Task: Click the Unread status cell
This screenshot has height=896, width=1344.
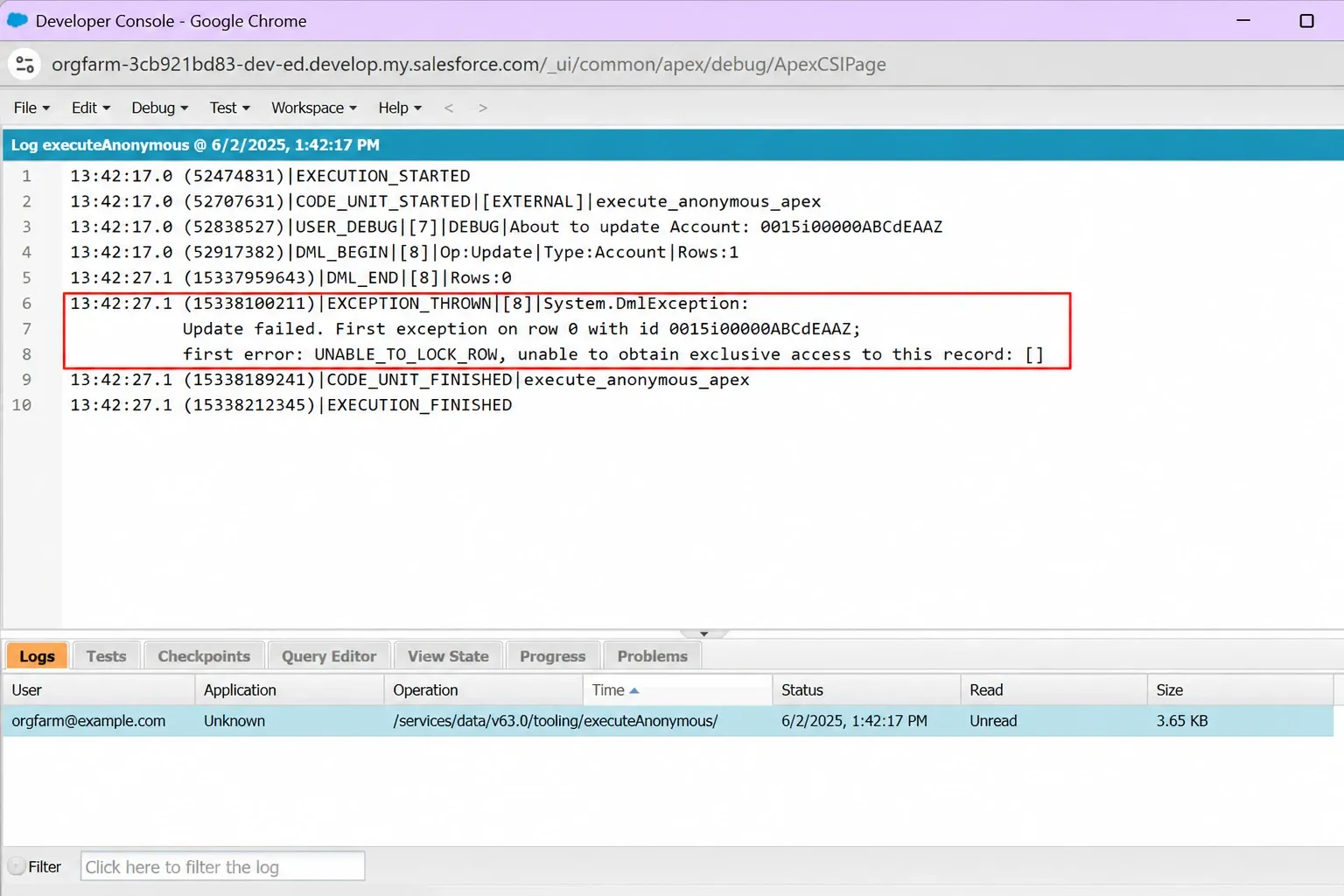Action: pyautogui.click(x=993, y=721)
